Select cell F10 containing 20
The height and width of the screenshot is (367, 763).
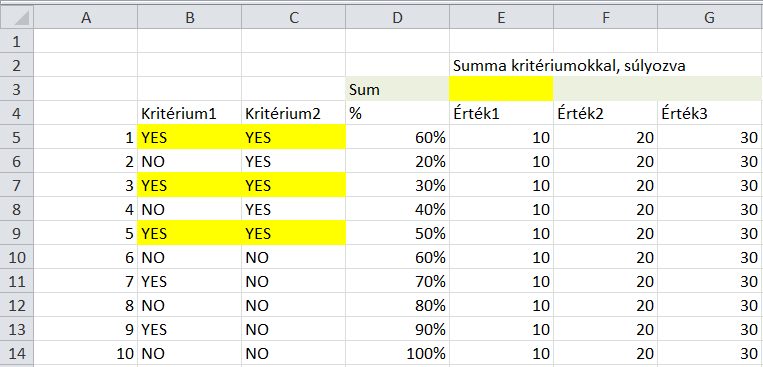click(x=605, y=257)
